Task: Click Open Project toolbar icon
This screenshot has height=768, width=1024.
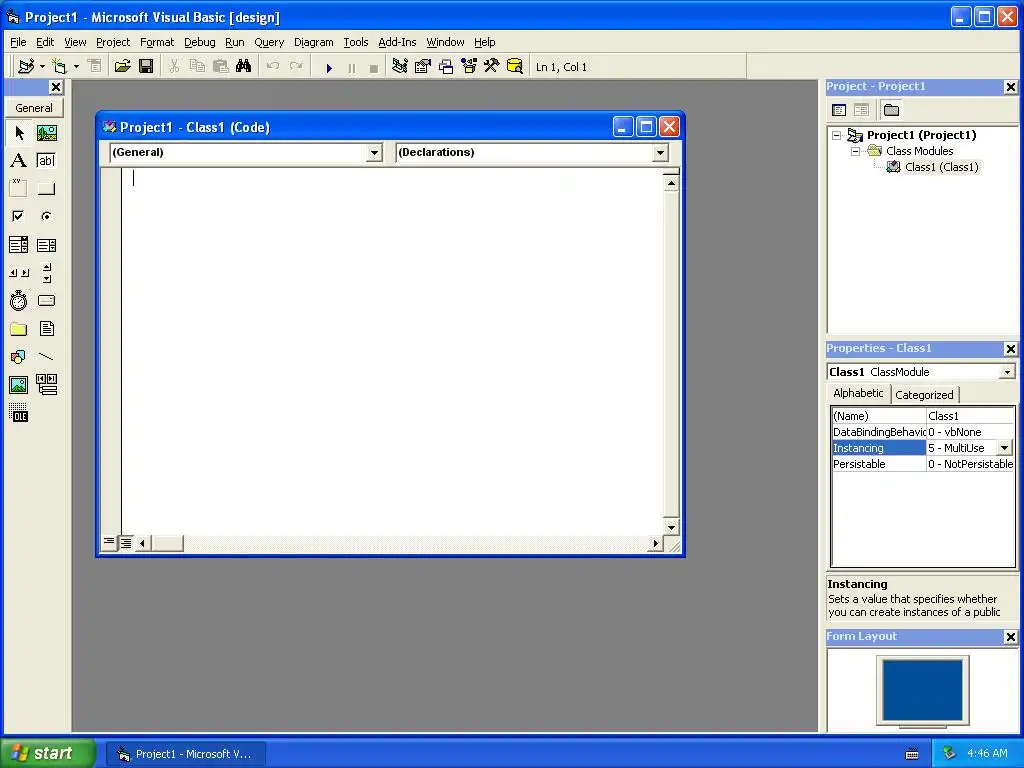Action: tap(122, 67)
